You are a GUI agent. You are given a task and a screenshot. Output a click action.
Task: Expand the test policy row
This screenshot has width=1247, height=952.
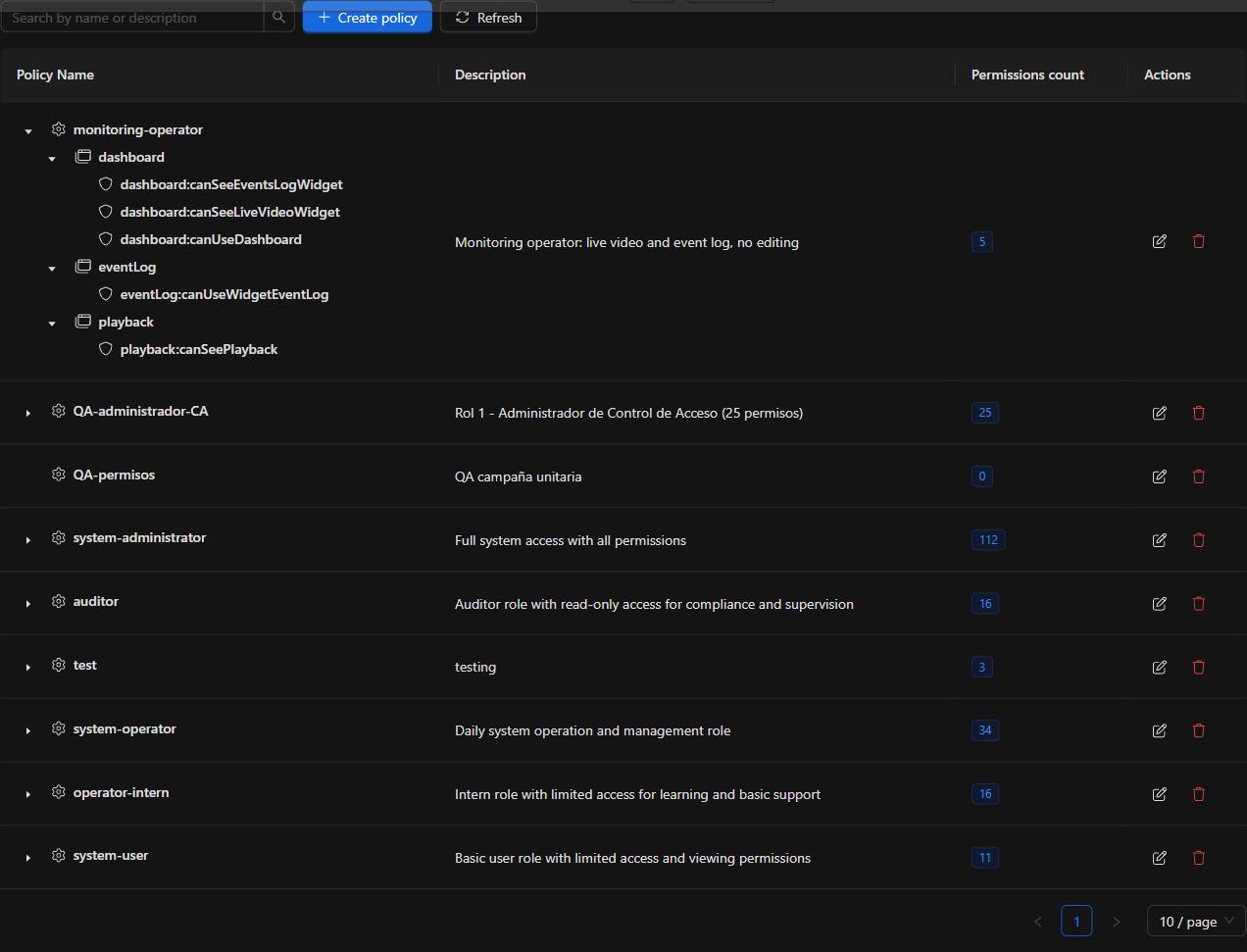tap(28, 667)
